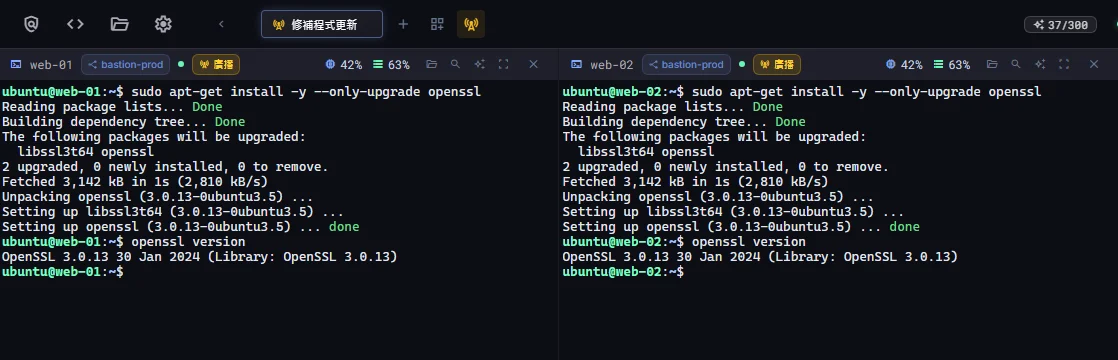
Task: Click CPU 42% indicator in web-01 pane
Action: coord(344,65)
